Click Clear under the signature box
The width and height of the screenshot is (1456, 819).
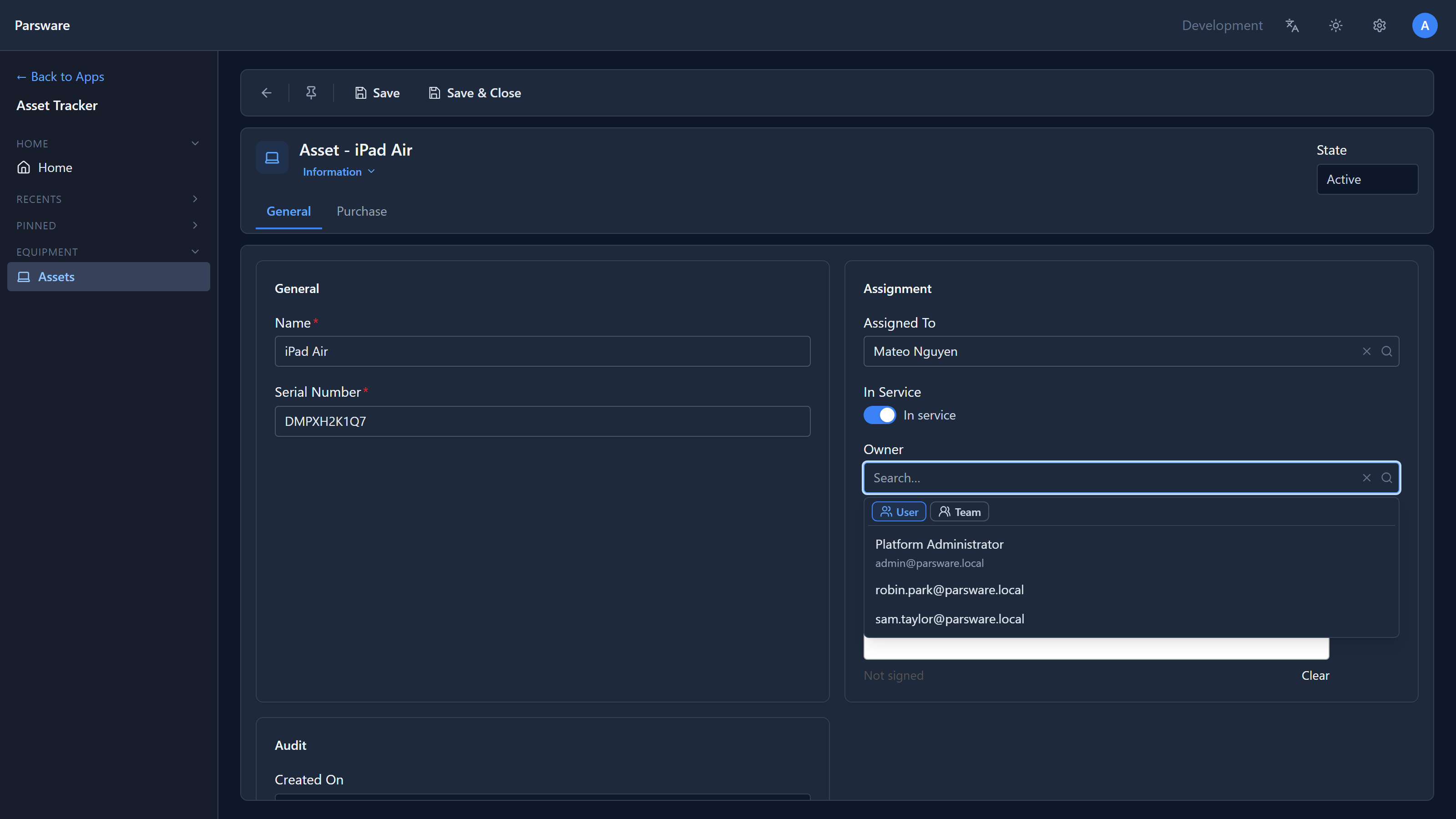tap(1314, 675)
